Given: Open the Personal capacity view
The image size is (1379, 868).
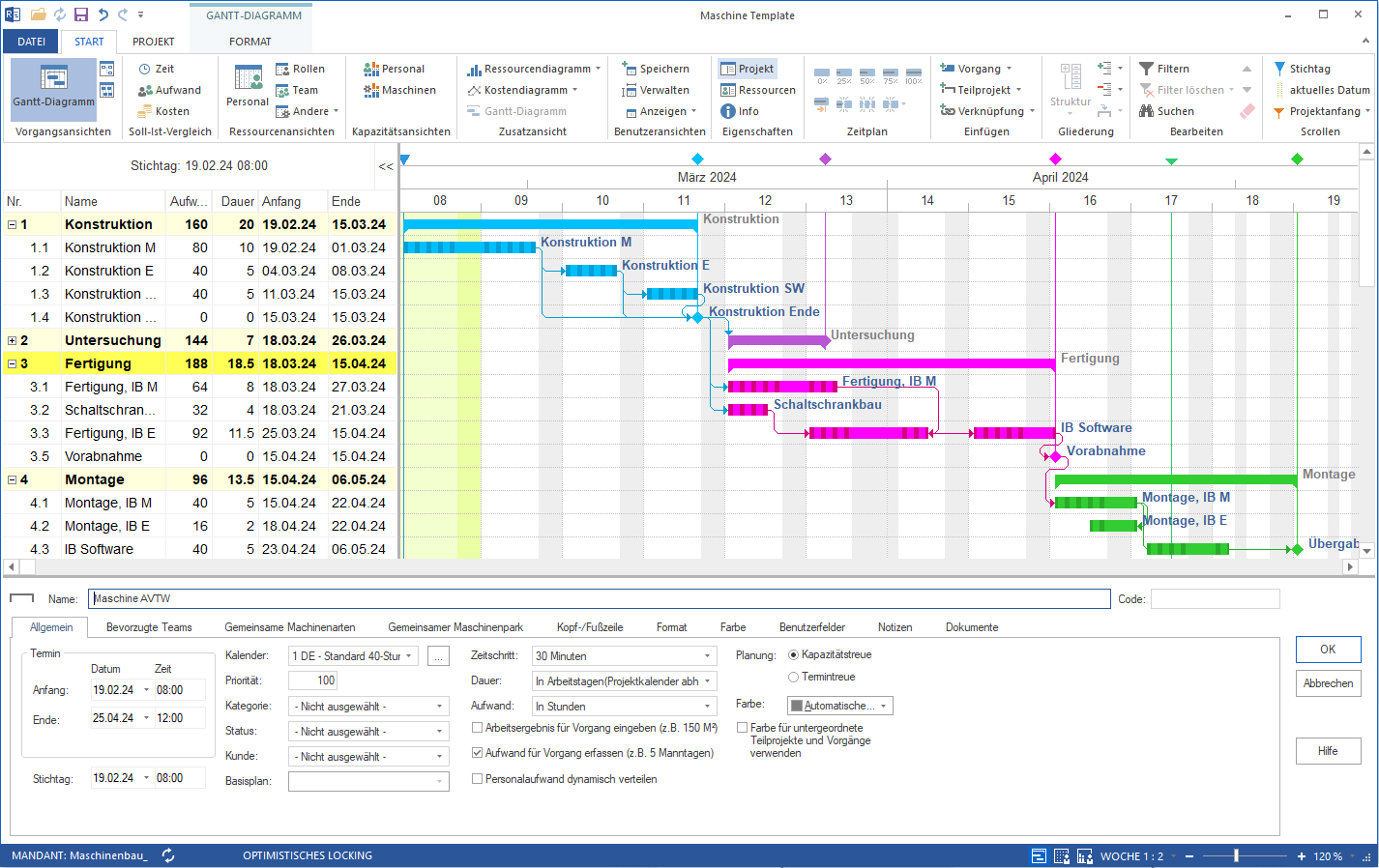Looking at the screenshot, I should (x=394, y=69).
